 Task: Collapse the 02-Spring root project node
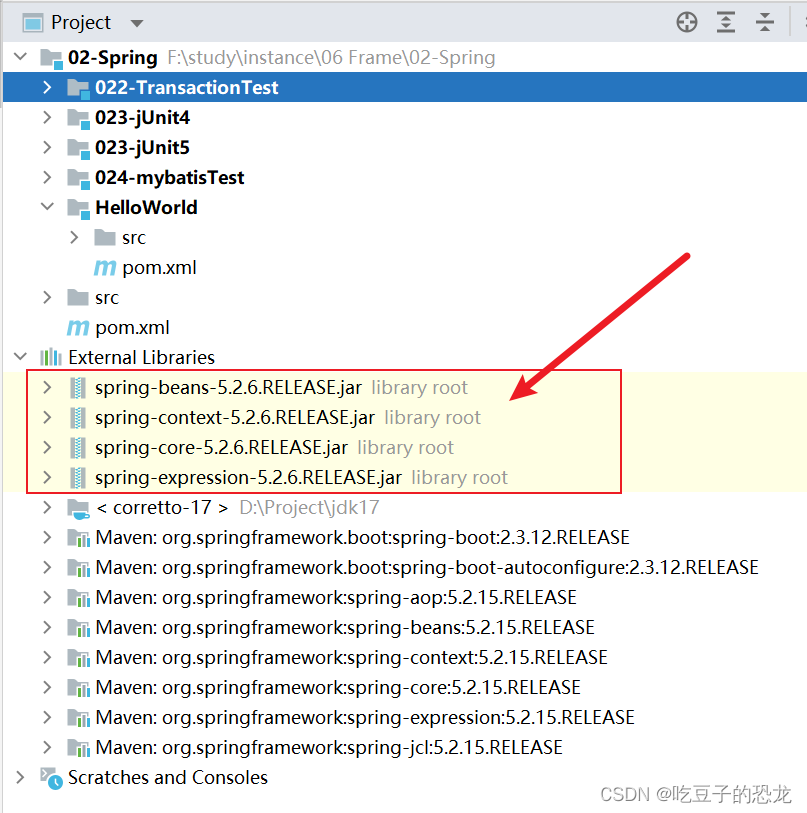[x=20, y=56]
